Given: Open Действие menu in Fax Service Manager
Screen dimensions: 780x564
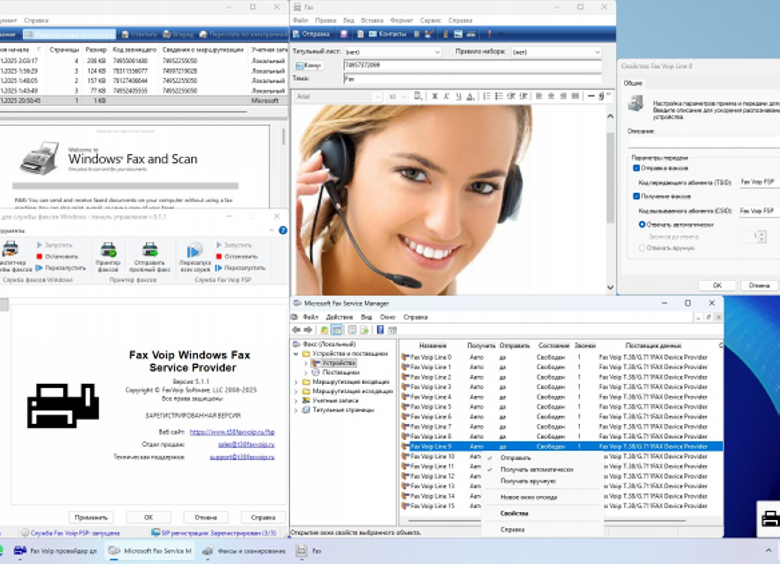Looking at the screenshot, I should (339, 317).
